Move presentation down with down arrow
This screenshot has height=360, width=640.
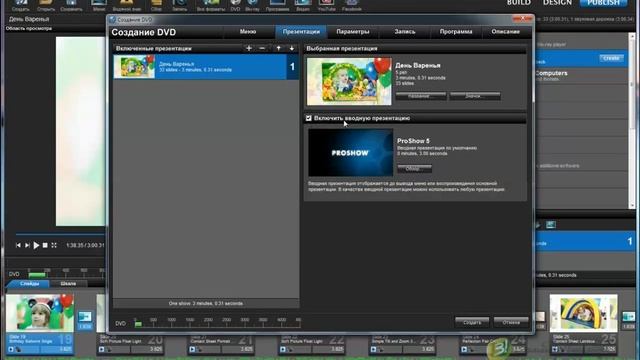coord(291,48)
